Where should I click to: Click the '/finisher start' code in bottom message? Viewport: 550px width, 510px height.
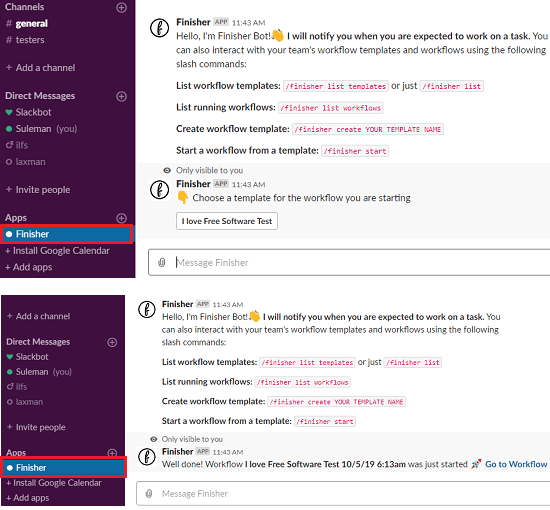[325, 421]
